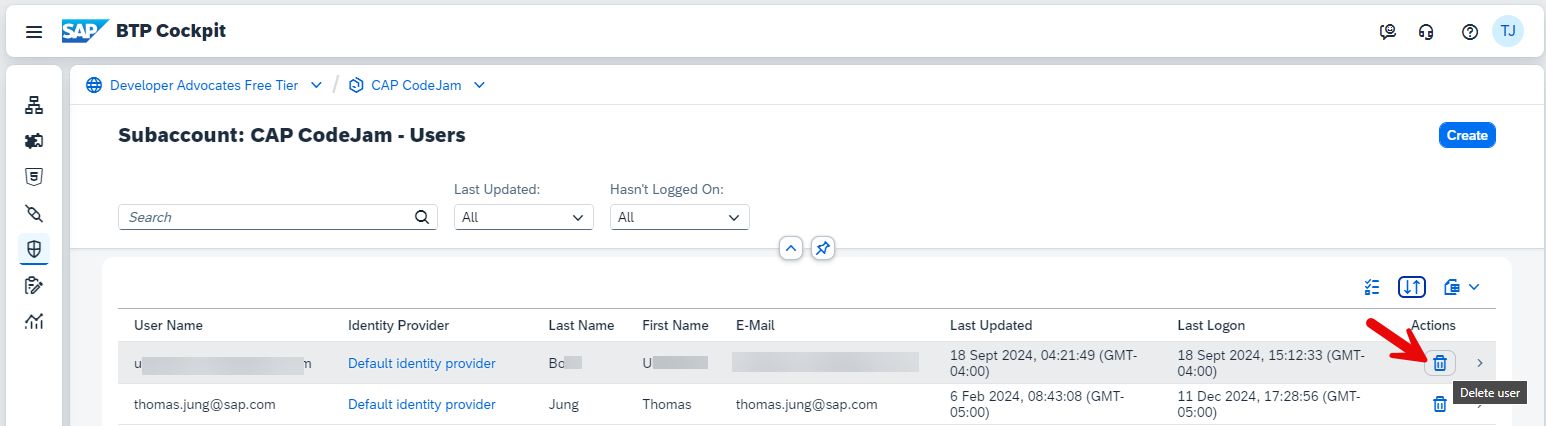Open the puzzle-piece Services sidebar icon
The image size is (1546, 426).
[34, 141]
